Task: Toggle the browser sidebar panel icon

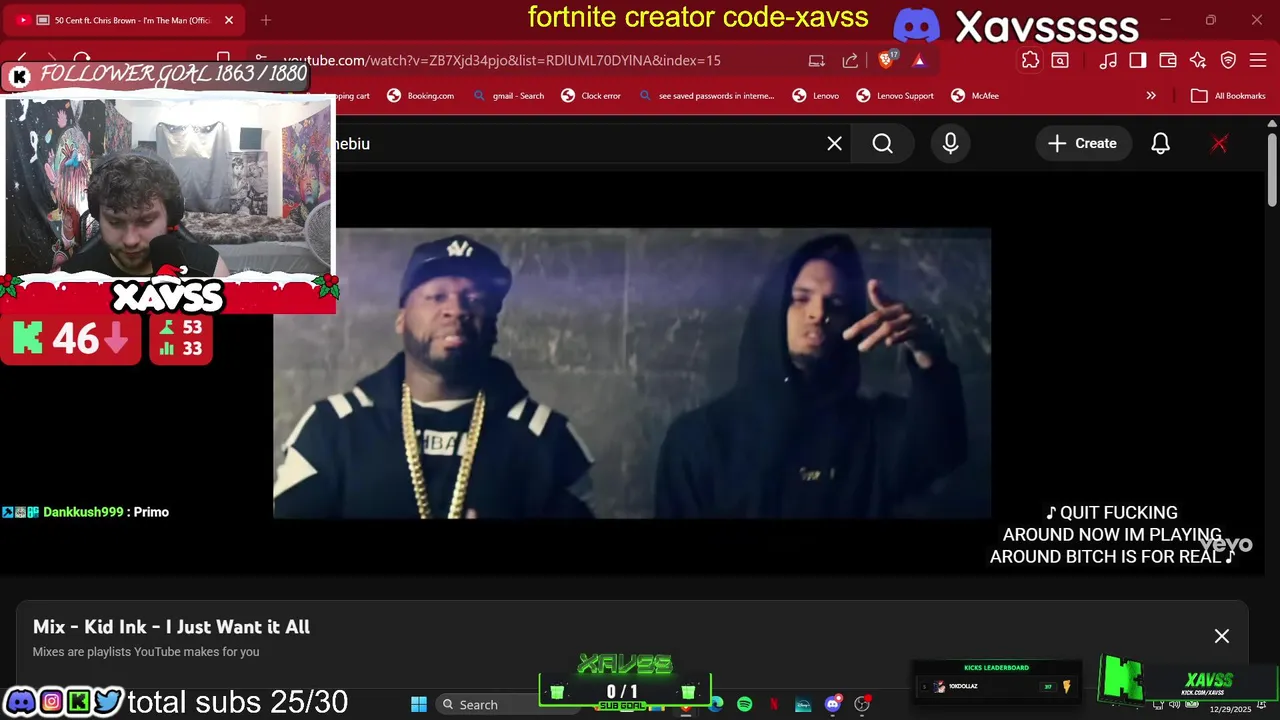Action: 1138,60
